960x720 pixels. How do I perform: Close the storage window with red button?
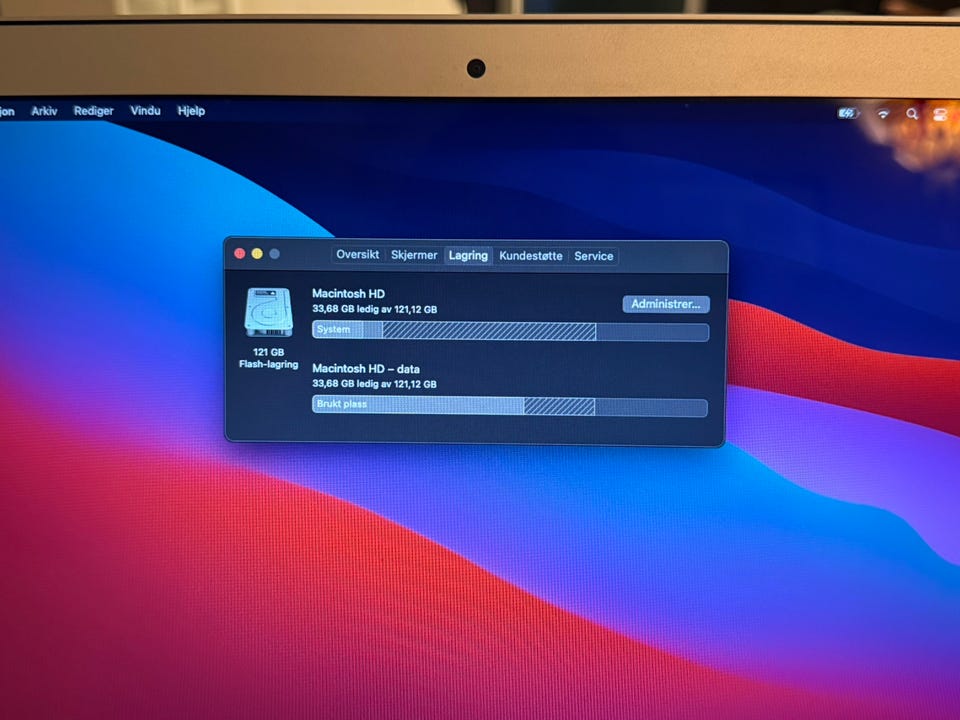pos(240,253)
